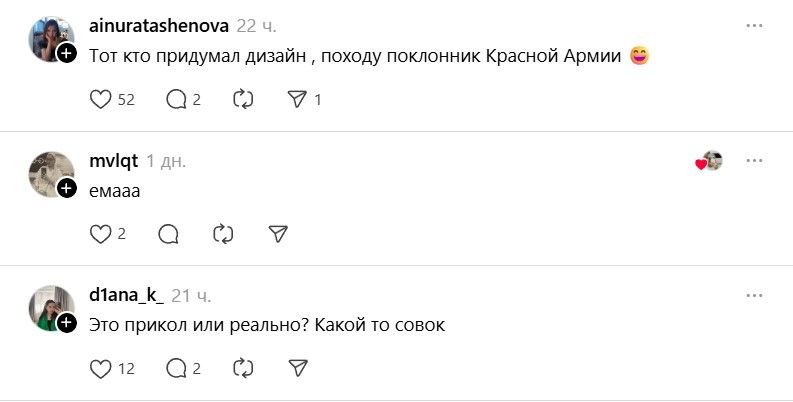Open more options for d1ana_k_'s comment
The width and height of the screenshot is (793, 402).
tap(753, 295)
